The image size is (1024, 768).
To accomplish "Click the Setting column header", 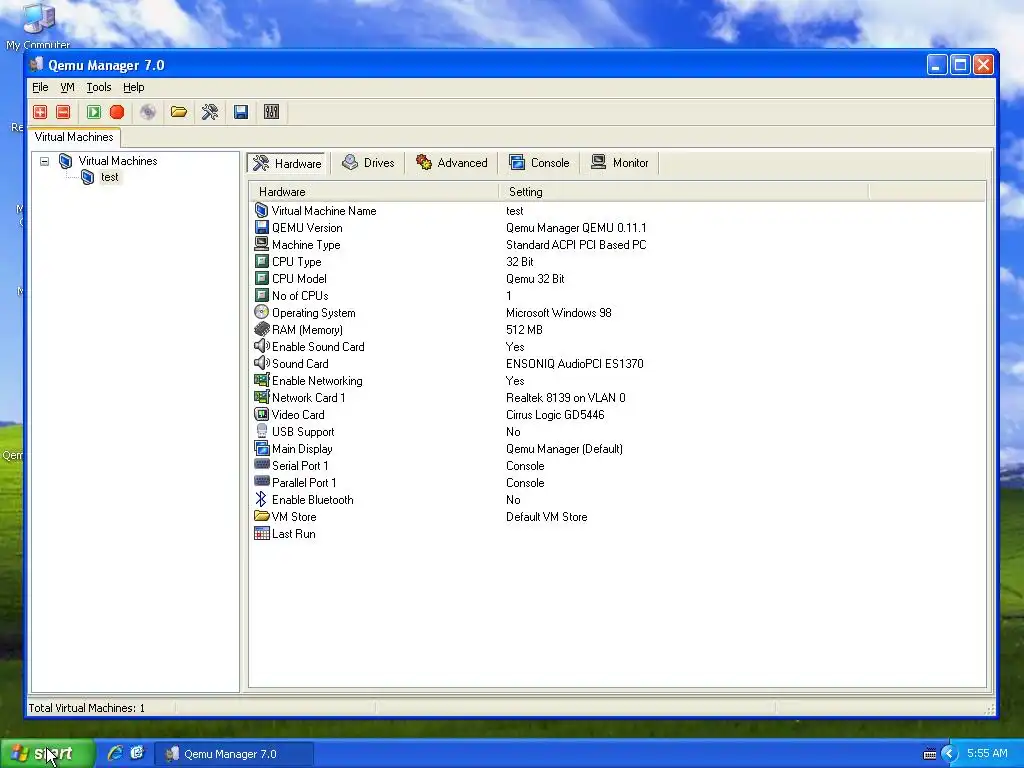I will (x=684, y=192).
